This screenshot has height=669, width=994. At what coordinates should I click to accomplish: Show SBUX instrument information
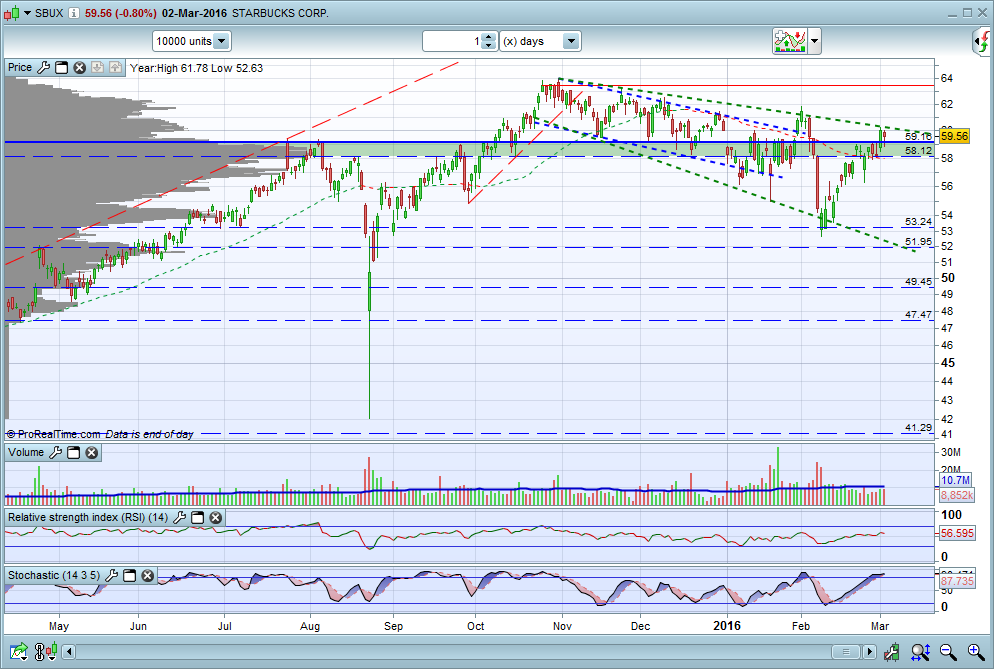click(74, 13)
